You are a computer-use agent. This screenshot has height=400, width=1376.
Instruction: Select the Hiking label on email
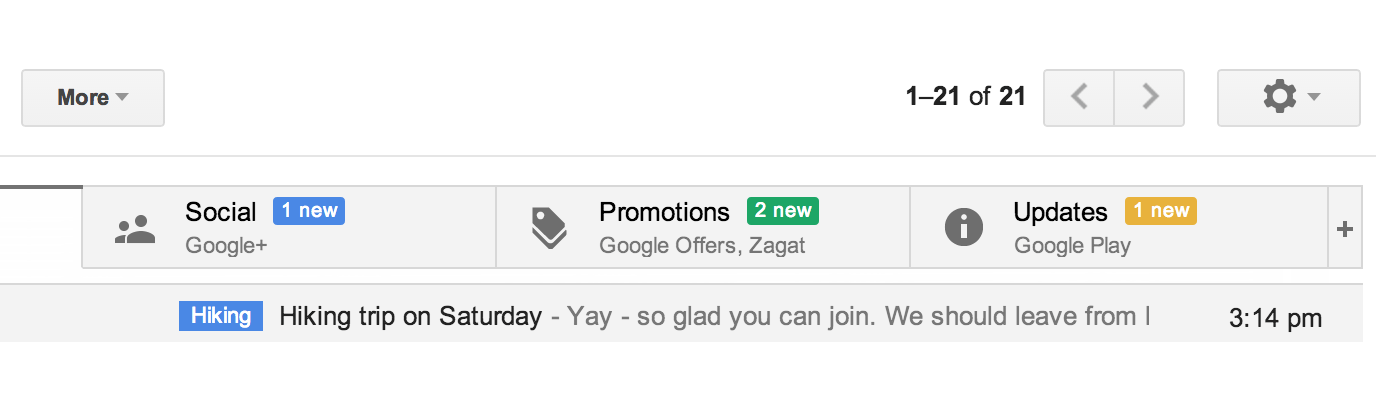click(x=221, y=316)
